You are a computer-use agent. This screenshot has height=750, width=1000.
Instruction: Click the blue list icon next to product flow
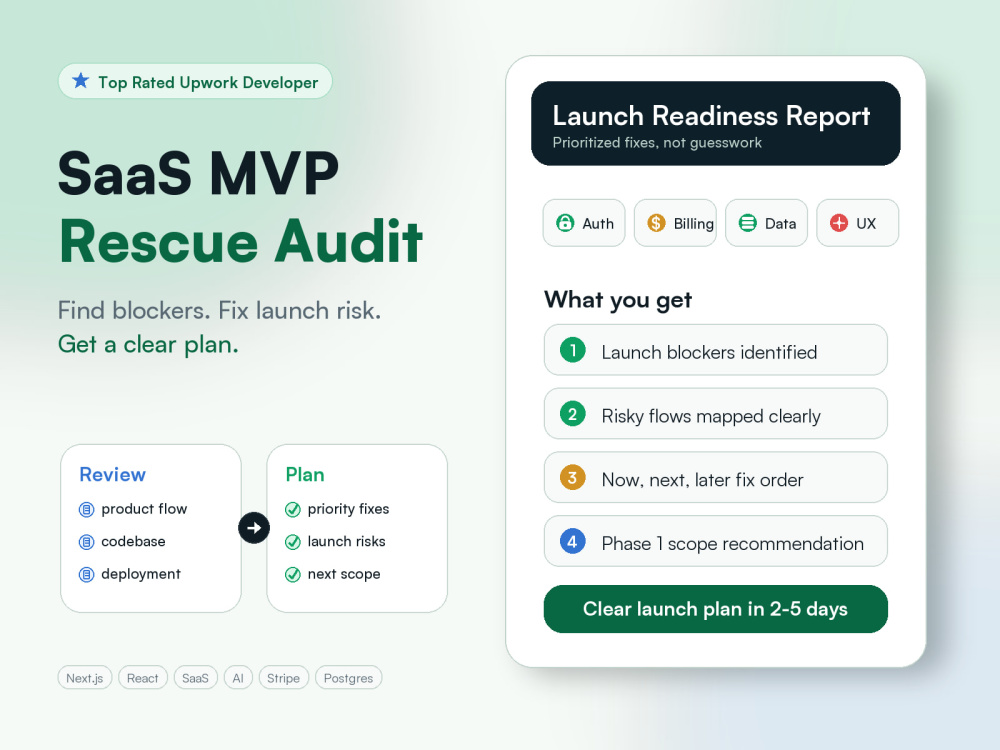point(86,510)
